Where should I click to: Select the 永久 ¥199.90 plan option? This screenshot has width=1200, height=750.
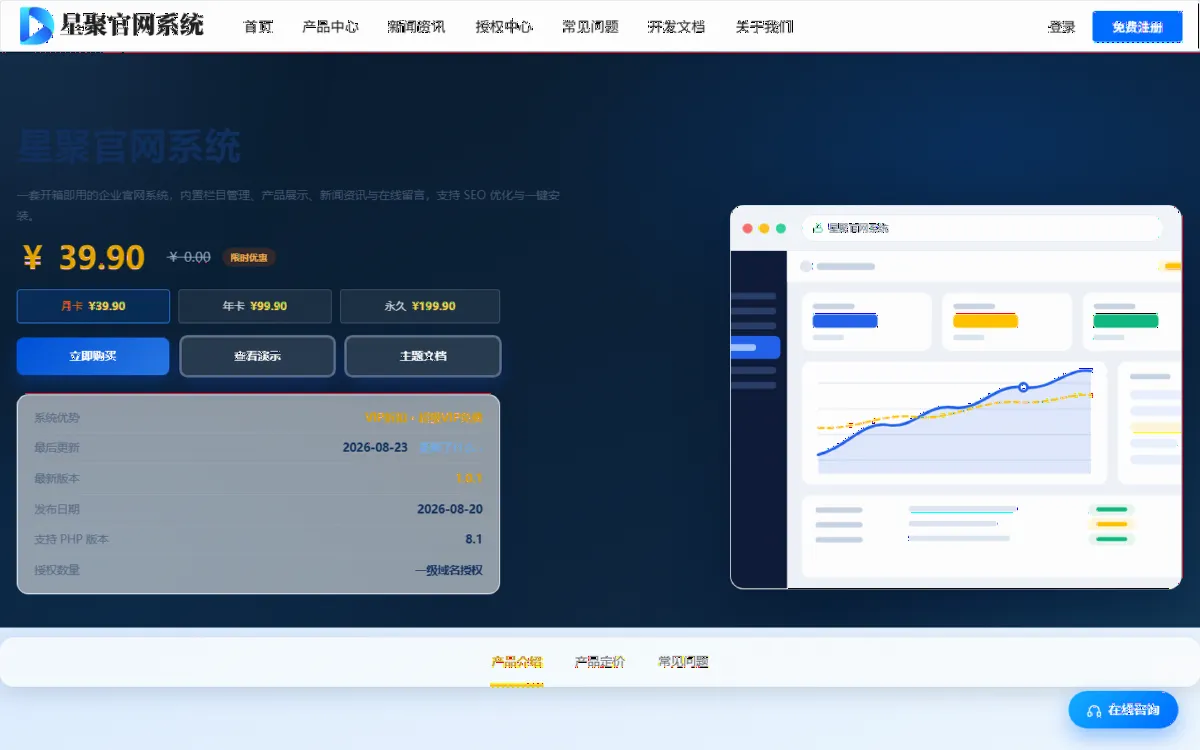pos(420,306)
